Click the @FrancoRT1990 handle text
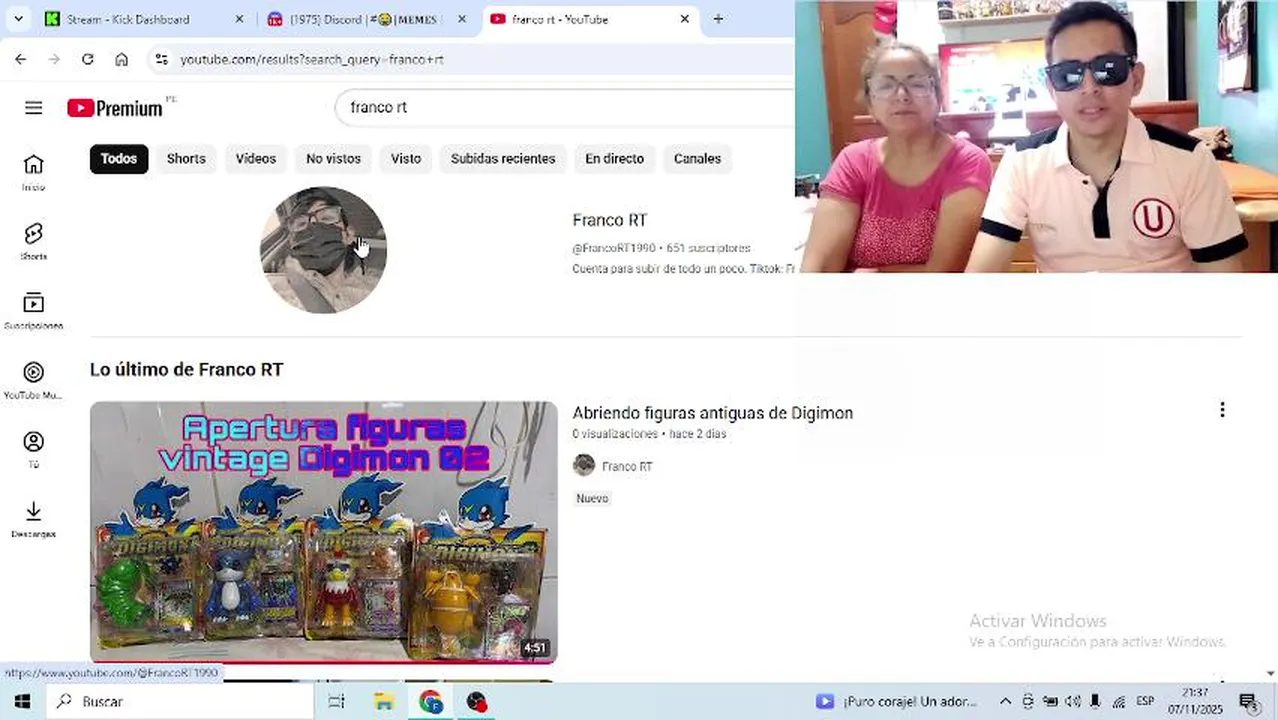Screen dimensions: 1278x720 (x=614, y=248)
